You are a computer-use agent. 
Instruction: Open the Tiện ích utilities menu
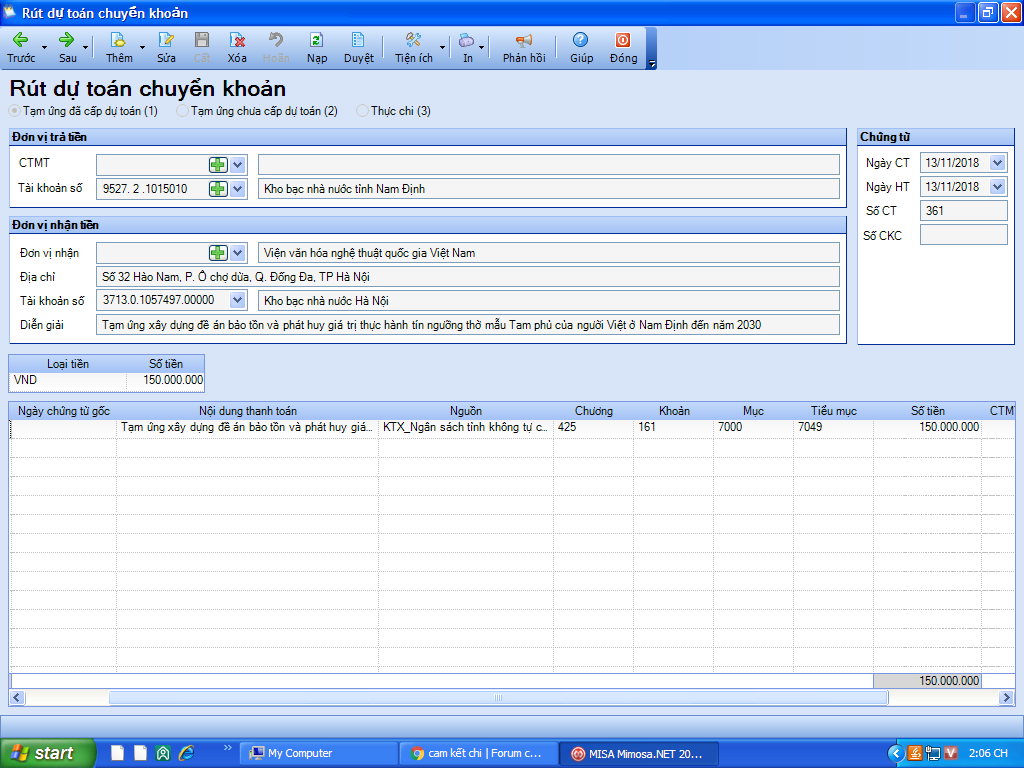click(414, 41)
